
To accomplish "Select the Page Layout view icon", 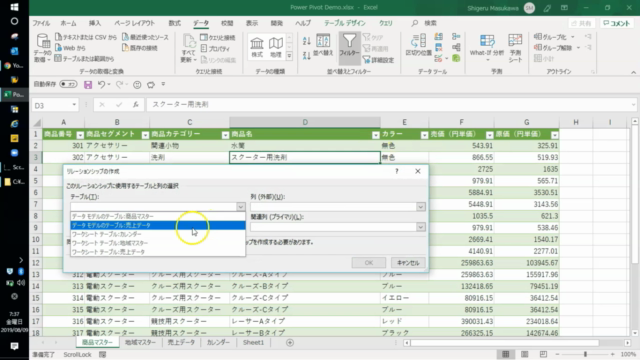I will [524, 354].
